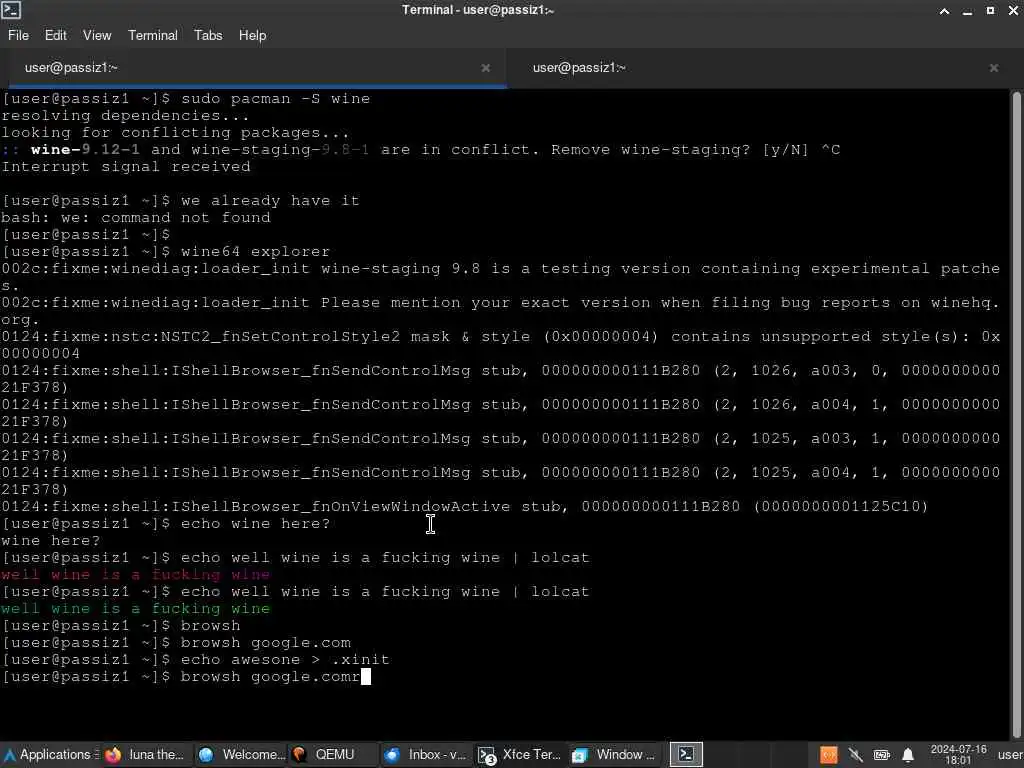Image resolution: width=1024 pixels, height=768 pixels.
Task: Open the View menu
Action: [97, 35]
